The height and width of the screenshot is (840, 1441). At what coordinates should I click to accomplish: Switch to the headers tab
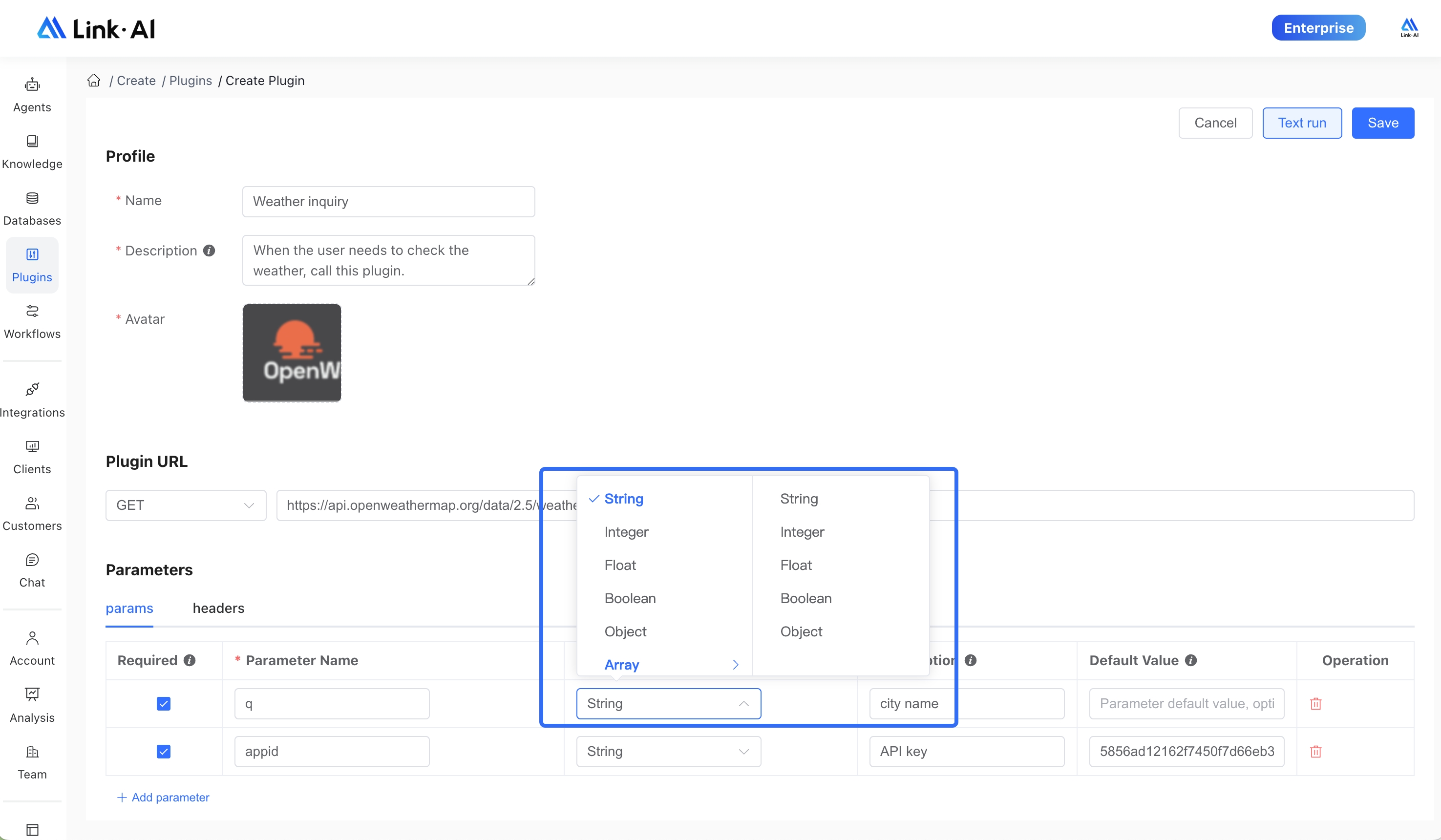click(x=218, y=608)
